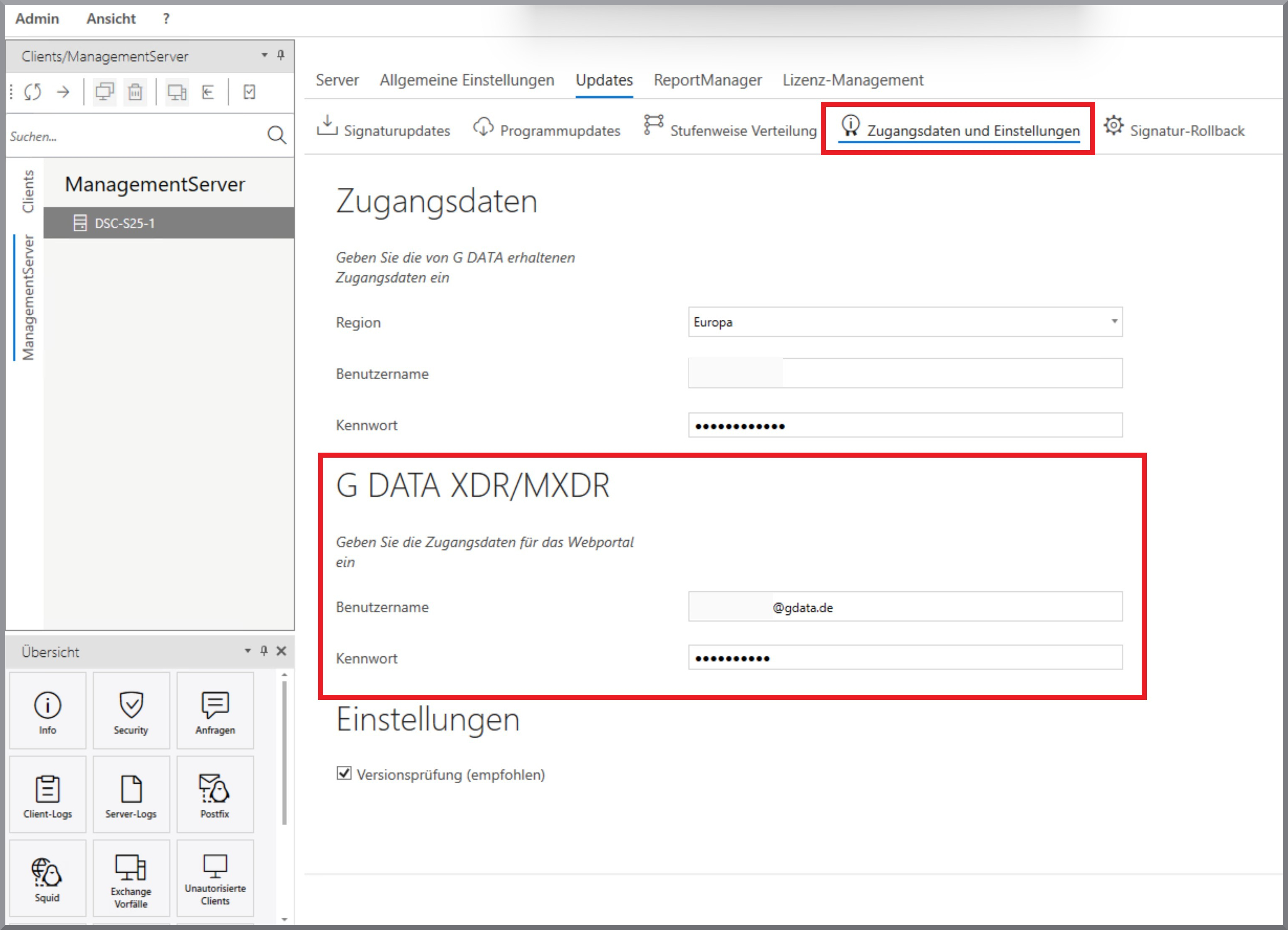The height and width of the screenshot is (930, 1288).
Task: Open the Signaturupdates sub-tab
Action: pyautogui.click(x=383, y=127)
